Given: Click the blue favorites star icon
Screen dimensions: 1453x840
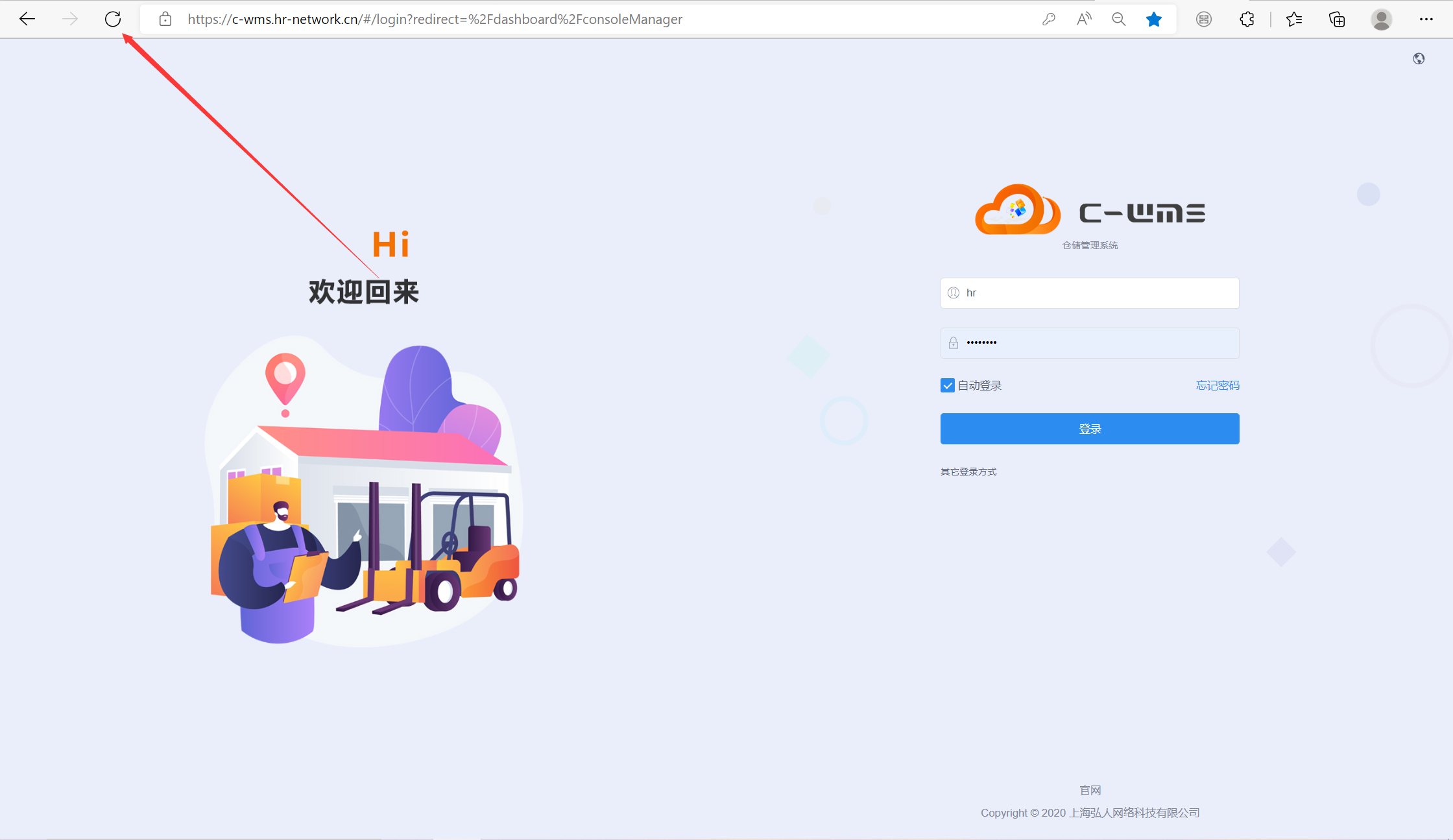Looking at the screenshot, I should (1154, 19).
